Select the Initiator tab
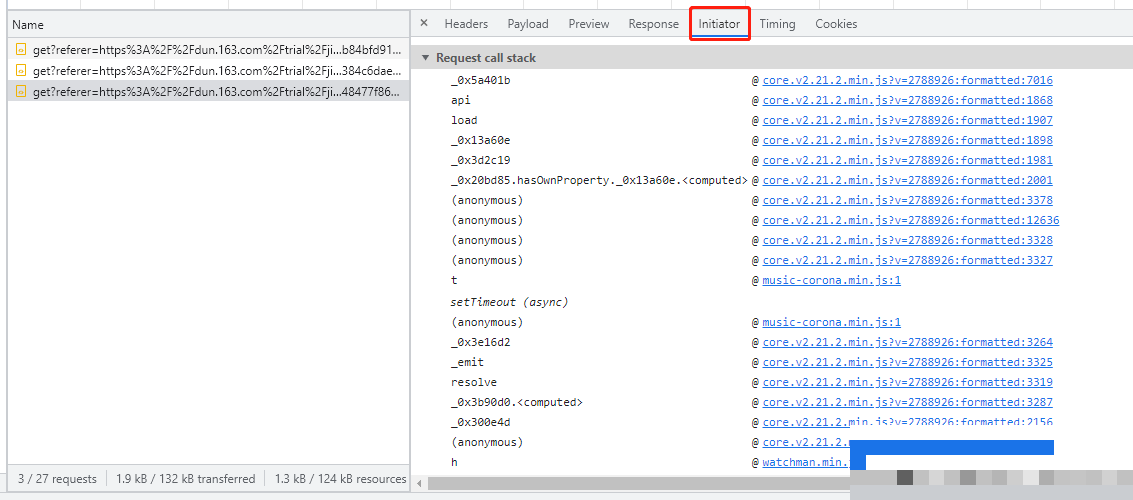The width and height of the screenshot is (1133, 500). [719, 24]
